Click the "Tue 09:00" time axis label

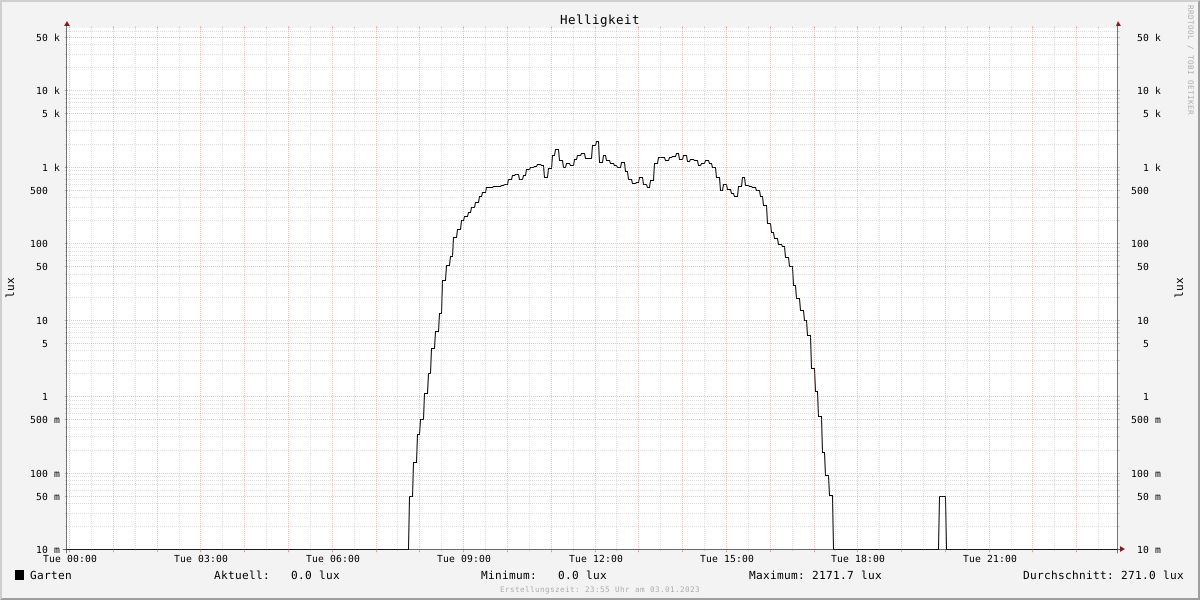coord(464,559)
